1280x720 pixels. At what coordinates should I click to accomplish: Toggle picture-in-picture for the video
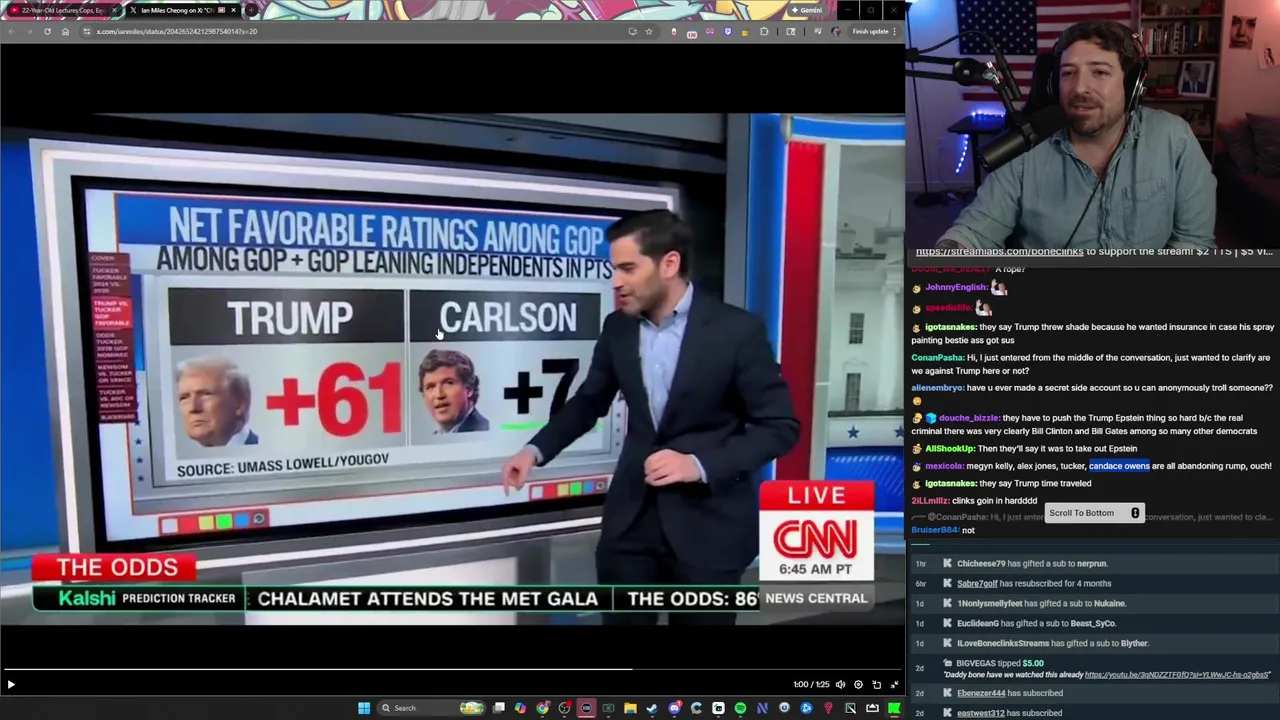point(876,684)
